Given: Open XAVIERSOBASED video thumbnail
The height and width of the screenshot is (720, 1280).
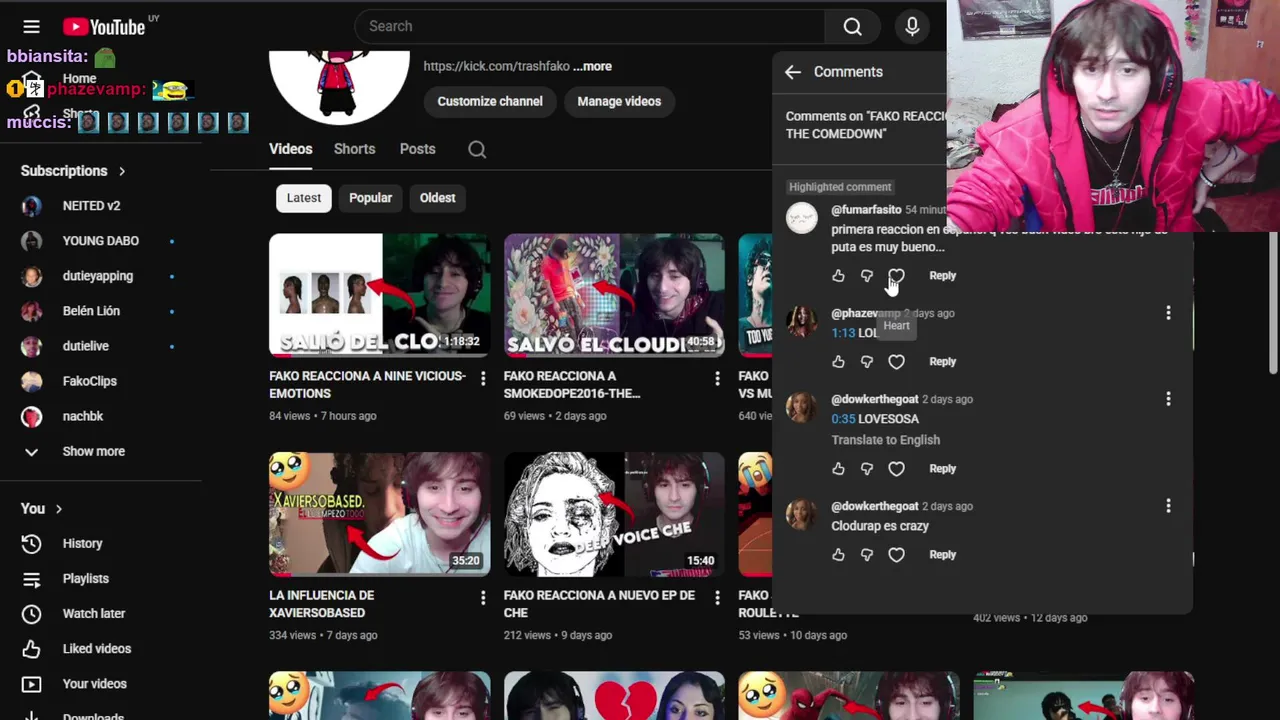Looking at the screenshot, I should coord(380,515).
